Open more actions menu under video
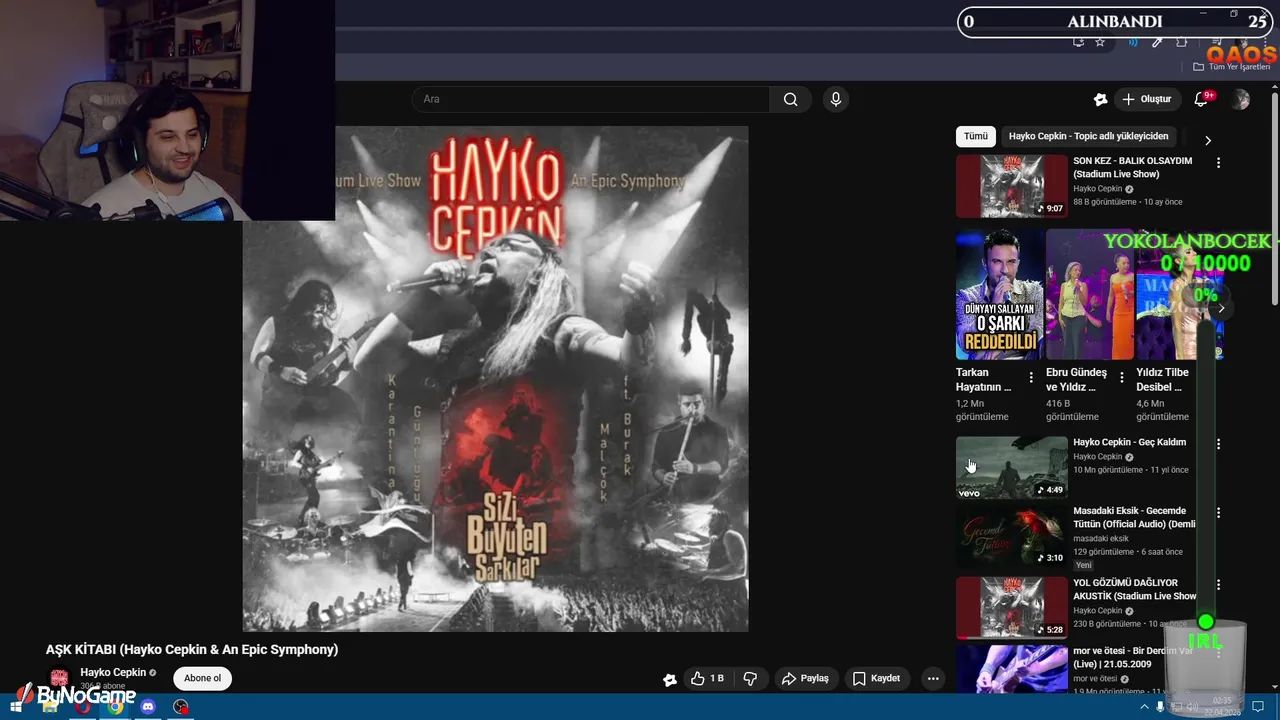 pyautogui.click(x=933, y=678)
